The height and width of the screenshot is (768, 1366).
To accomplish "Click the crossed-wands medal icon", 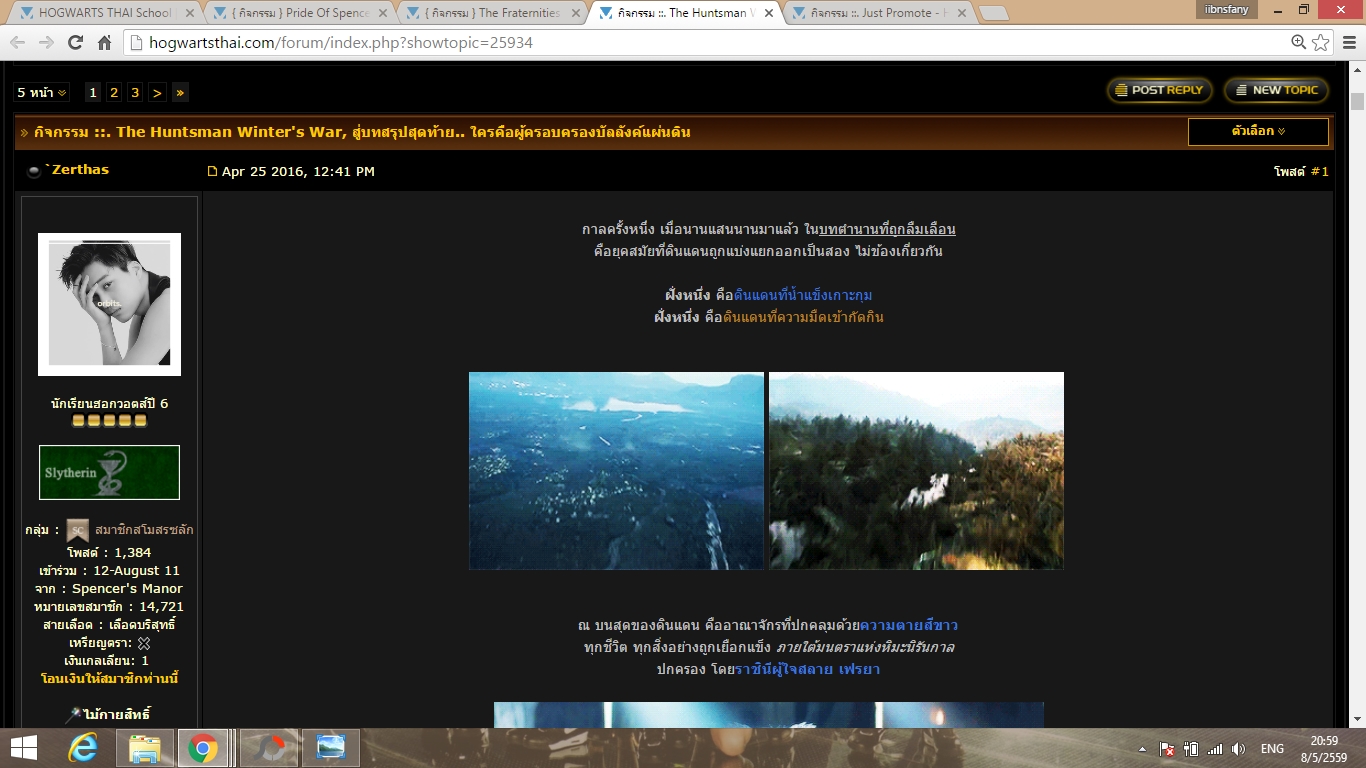I will pyautogui.click(x=143, y=643).
